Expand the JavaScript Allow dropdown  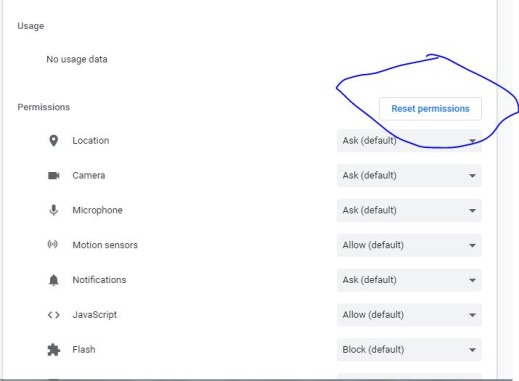pyautogui.click(x=409, y=315)
